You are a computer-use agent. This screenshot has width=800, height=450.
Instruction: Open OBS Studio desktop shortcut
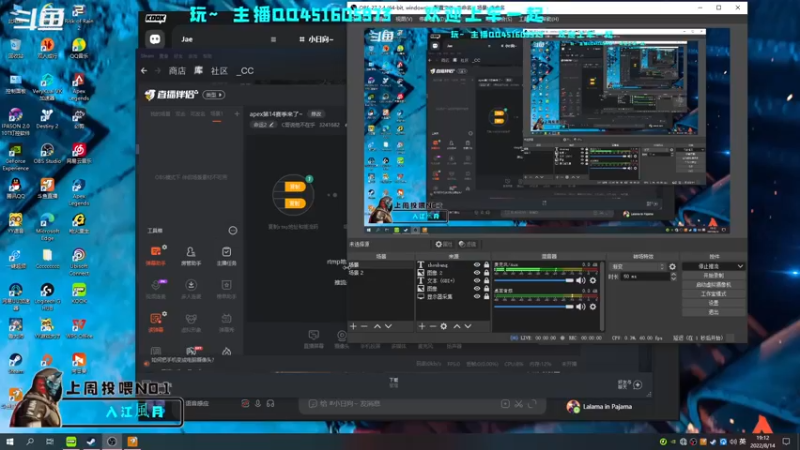click(x=47, y=154)
